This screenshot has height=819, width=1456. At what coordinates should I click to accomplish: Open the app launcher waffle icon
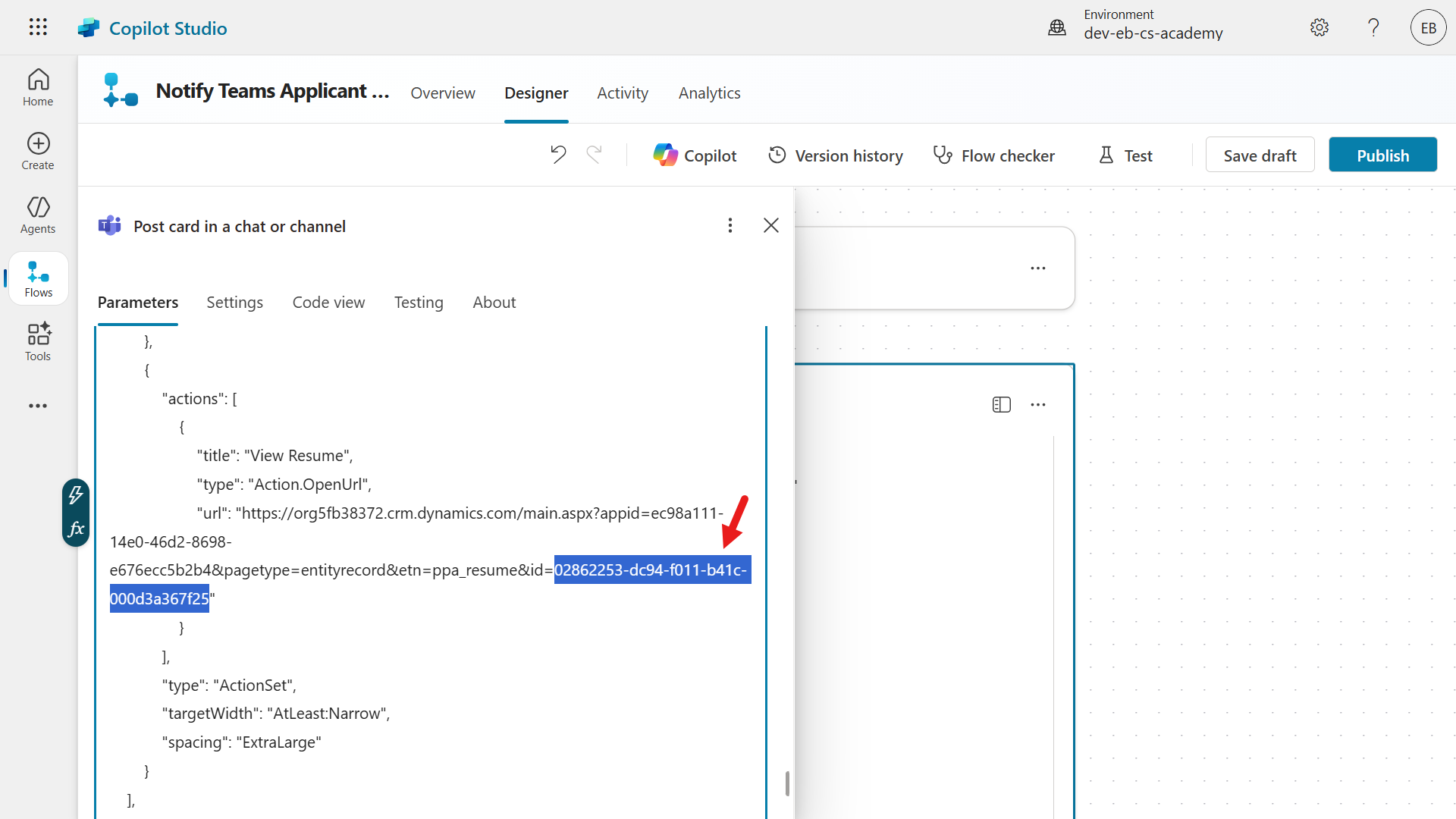38,27
